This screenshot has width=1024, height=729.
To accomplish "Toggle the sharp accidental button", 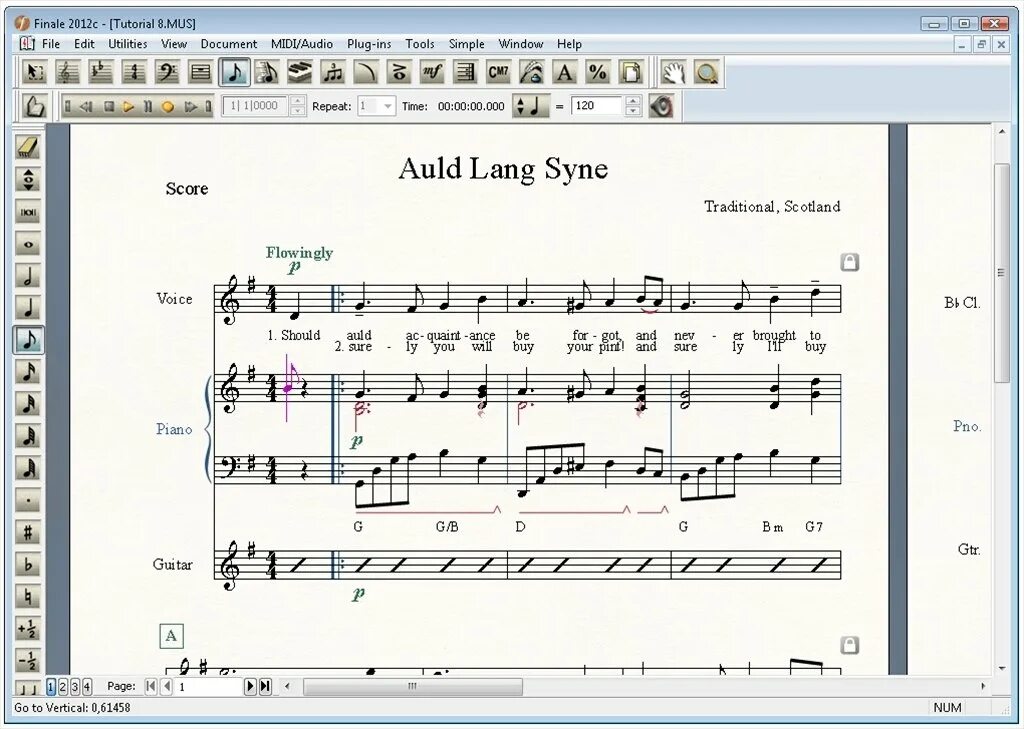I will coord(27,532).
